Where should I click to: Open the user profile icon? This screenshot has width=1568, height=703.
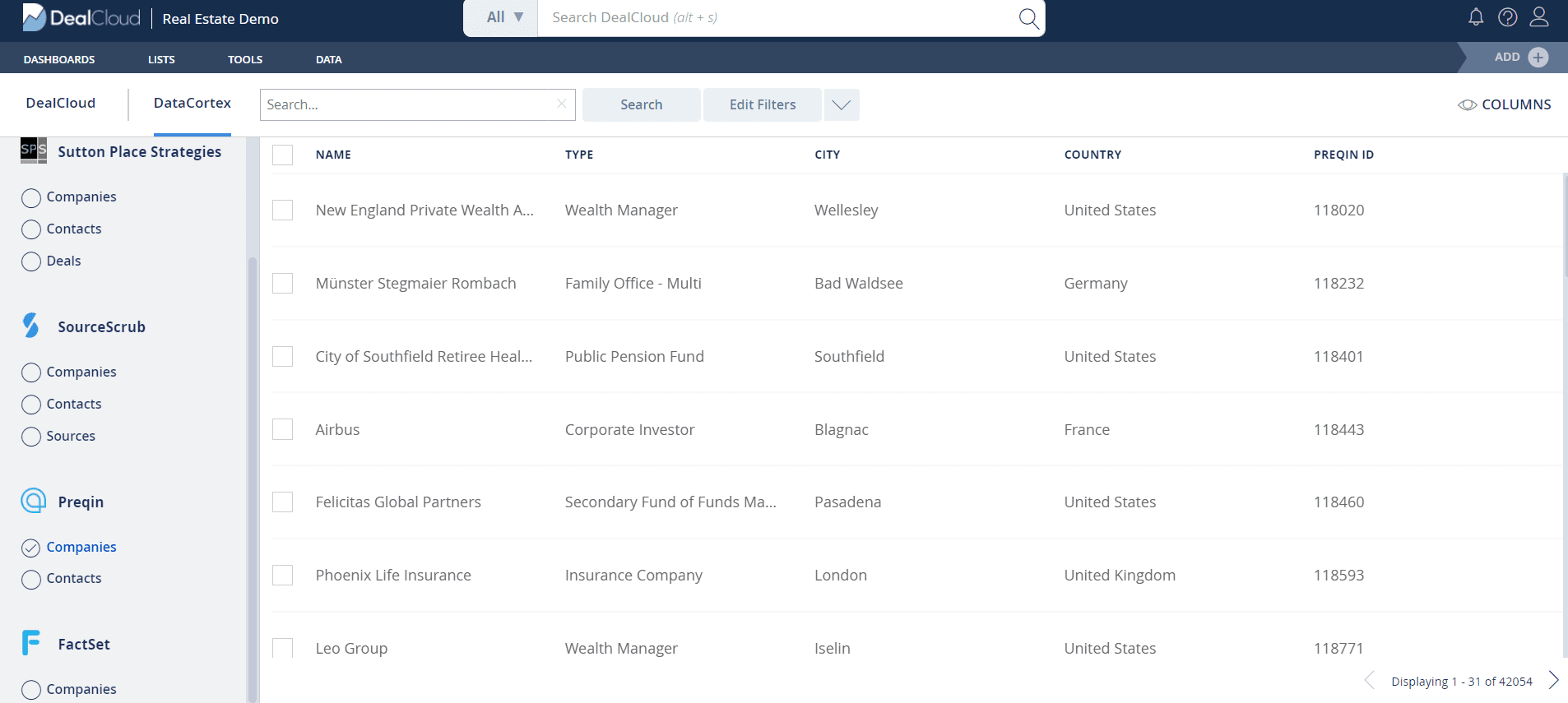click(x=1539, y=17)
